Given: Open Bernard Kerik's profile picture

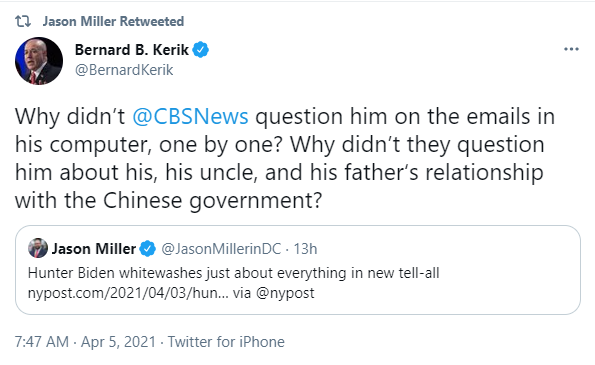Looking at the screenshot, I should (39, 61).
